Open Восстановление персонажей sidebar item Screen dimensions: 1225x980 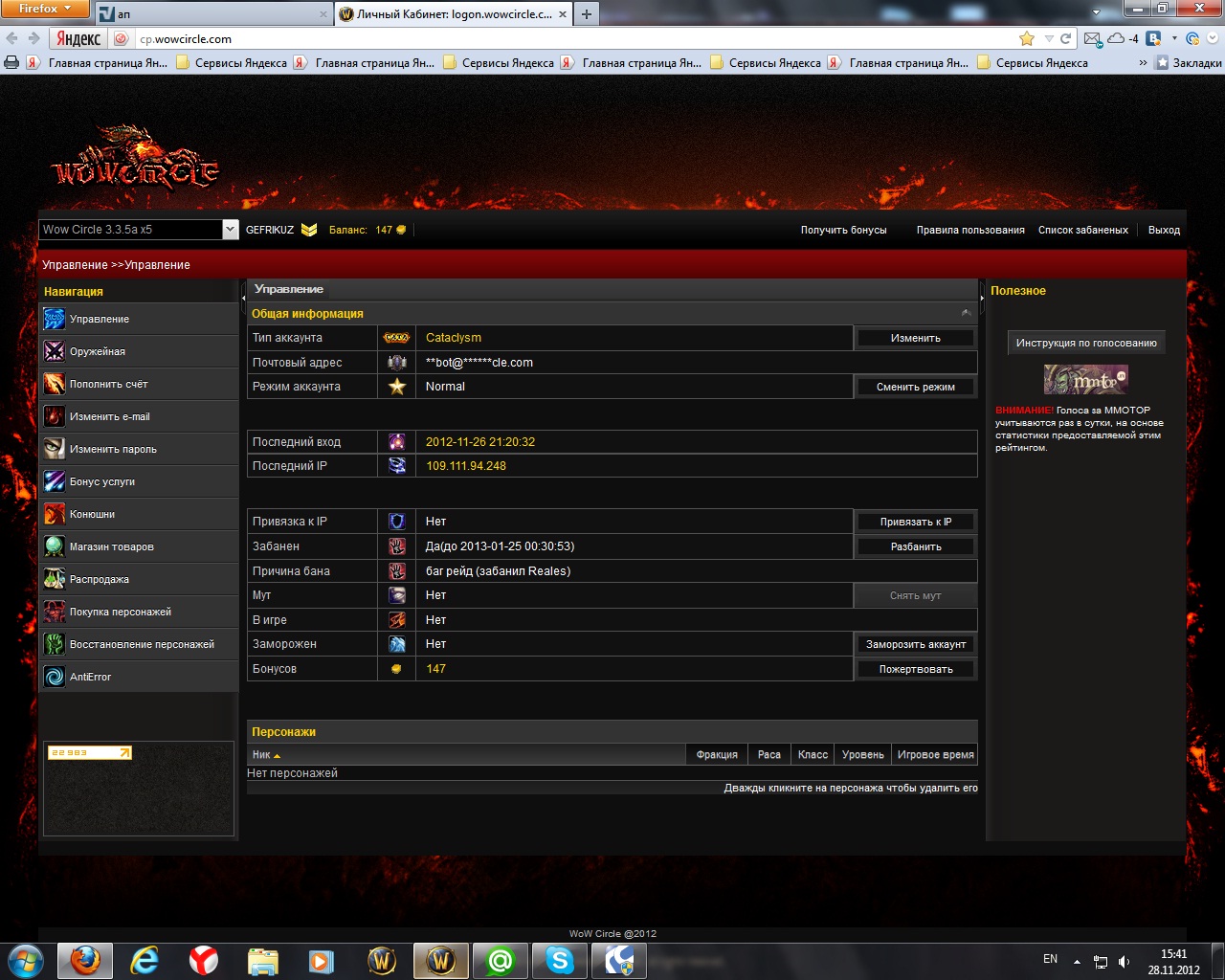point(139,644)
